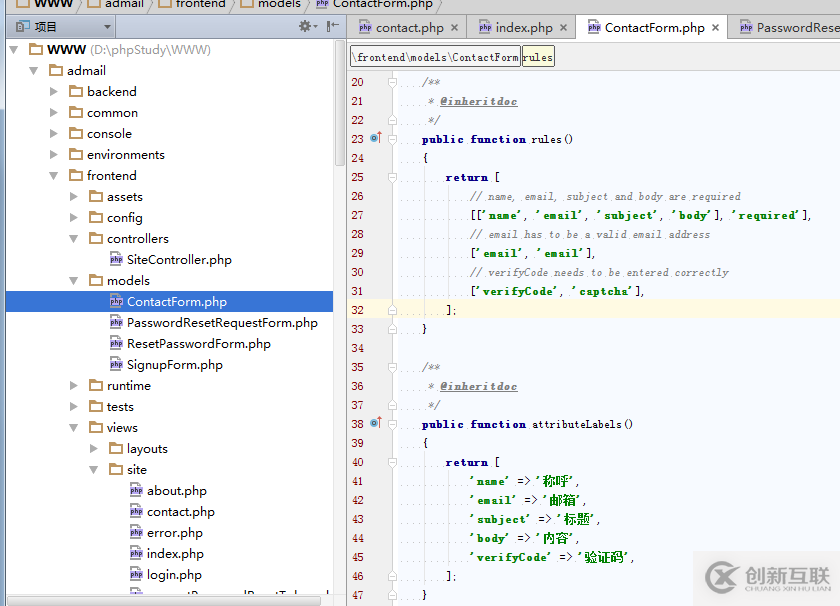Viewport: 840px width, 606px height.
Task: Close the ContactForm.php editor tab
Action: [x=715, y=28]
